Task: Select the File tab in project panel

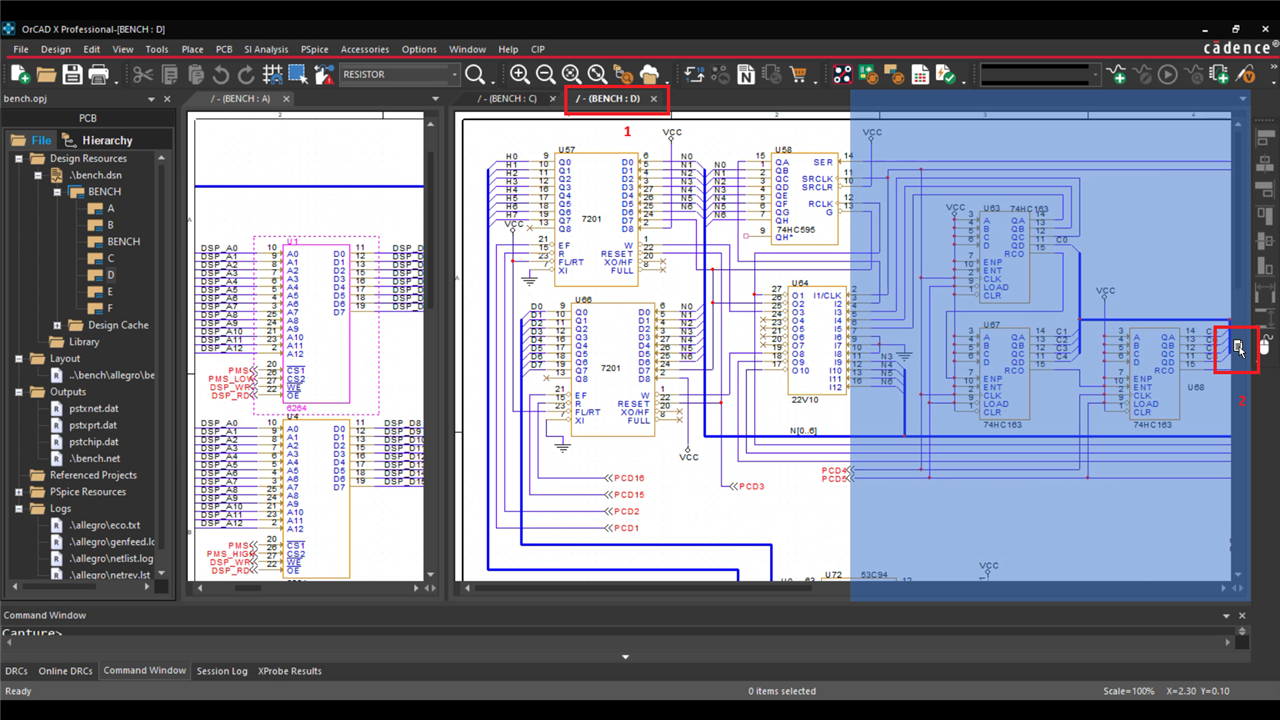Action: point(32,140)
